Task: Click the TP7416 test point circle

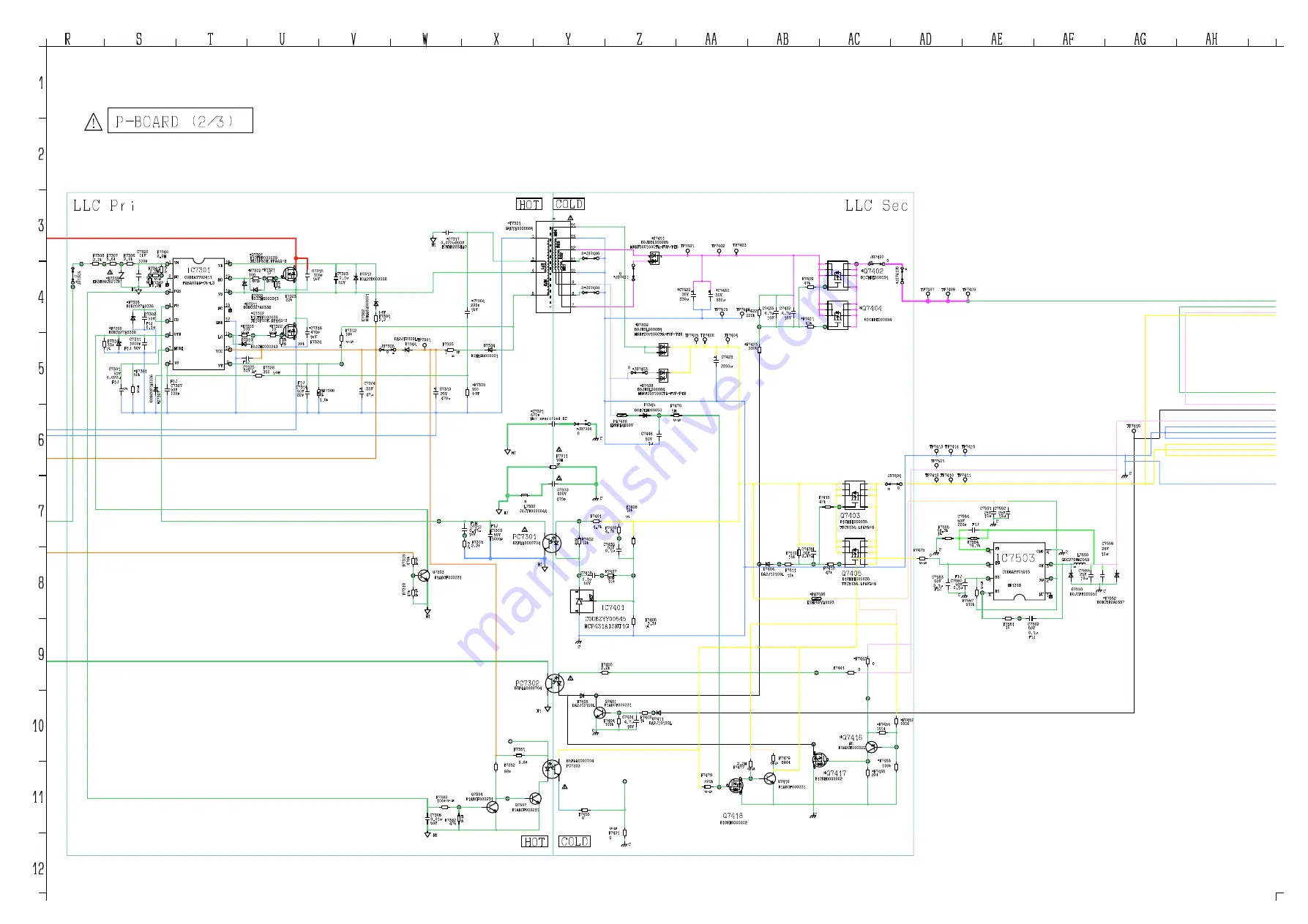Action: tap(1134, 431)
